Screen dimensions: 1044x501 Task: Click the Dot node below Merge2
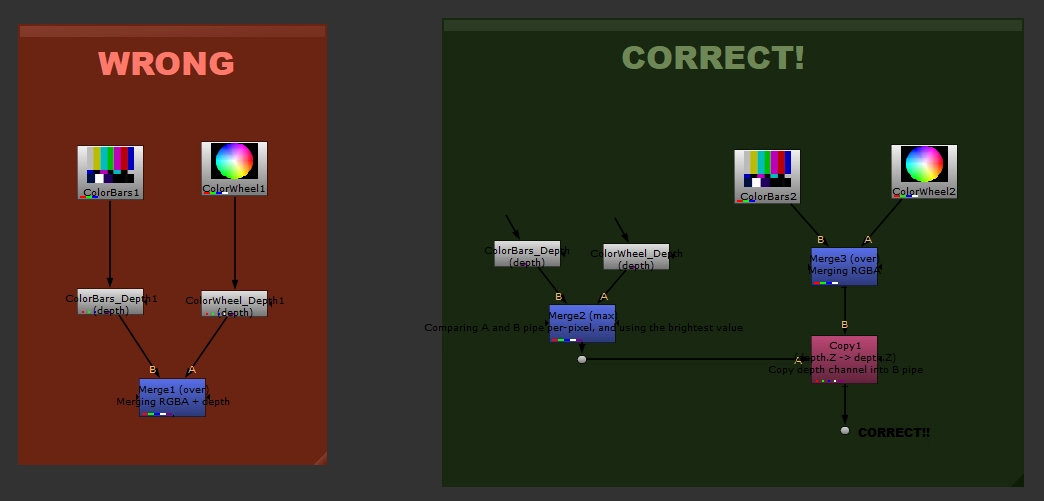582,359
